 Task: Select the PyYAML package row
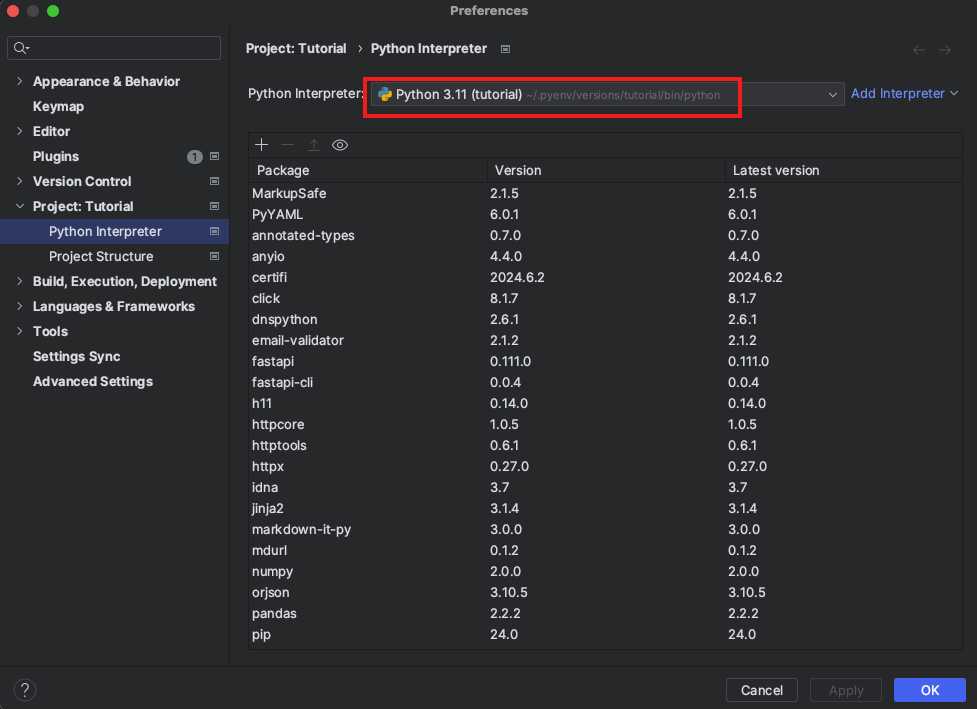pos(606,214)
